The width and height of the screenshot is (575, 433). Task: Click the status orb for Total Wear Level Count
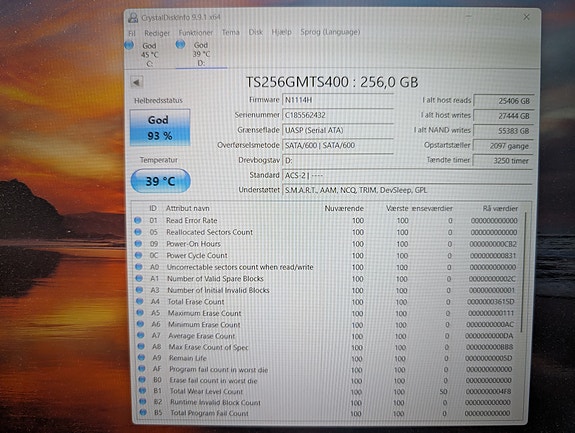pyautogui.click(x=142, y=391)
